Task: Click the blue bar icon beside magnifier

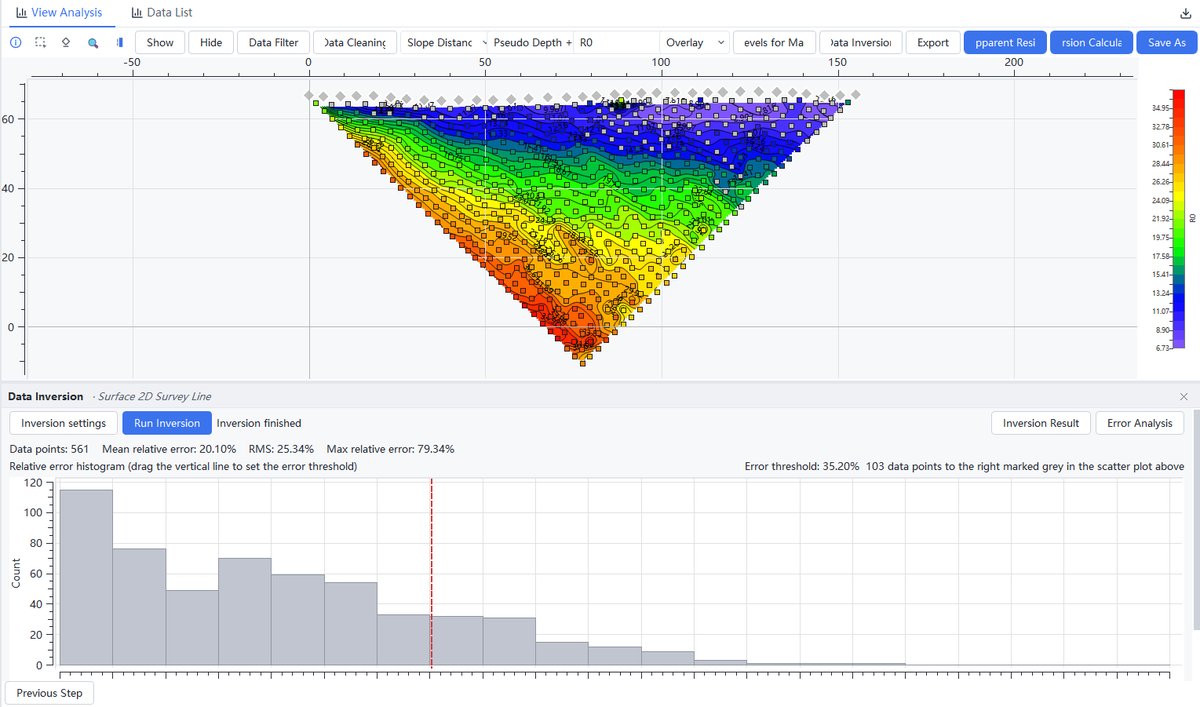Action: pos(119,43)
